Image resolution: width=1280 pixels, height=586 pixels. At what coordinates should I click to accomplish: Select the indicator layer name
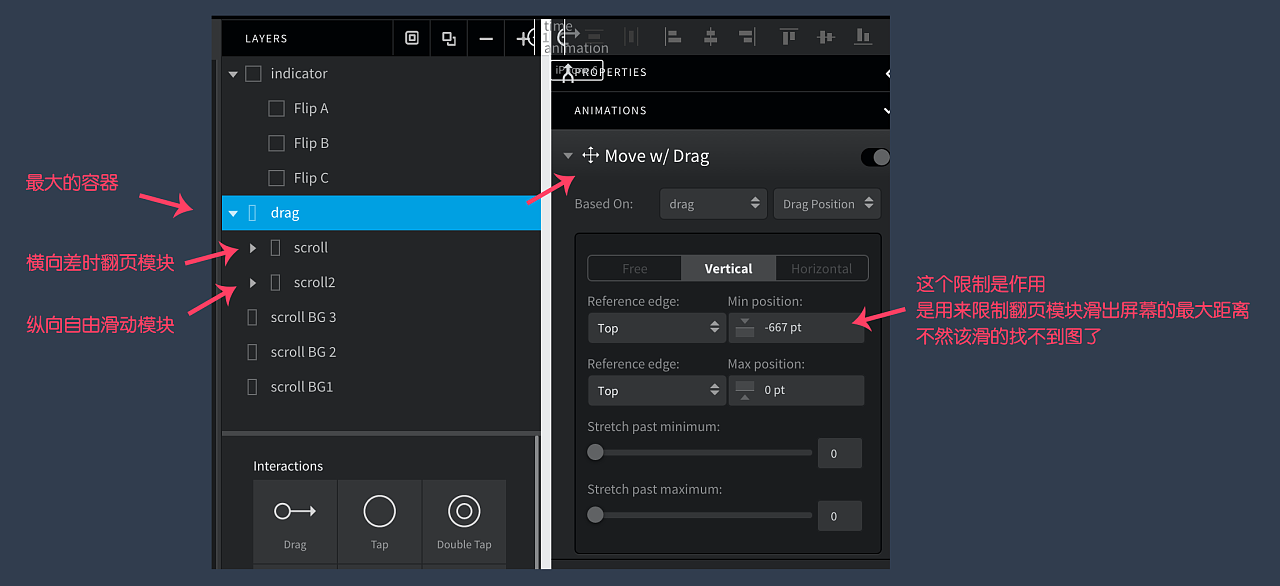pyautogui.click(x=299, y=73)
